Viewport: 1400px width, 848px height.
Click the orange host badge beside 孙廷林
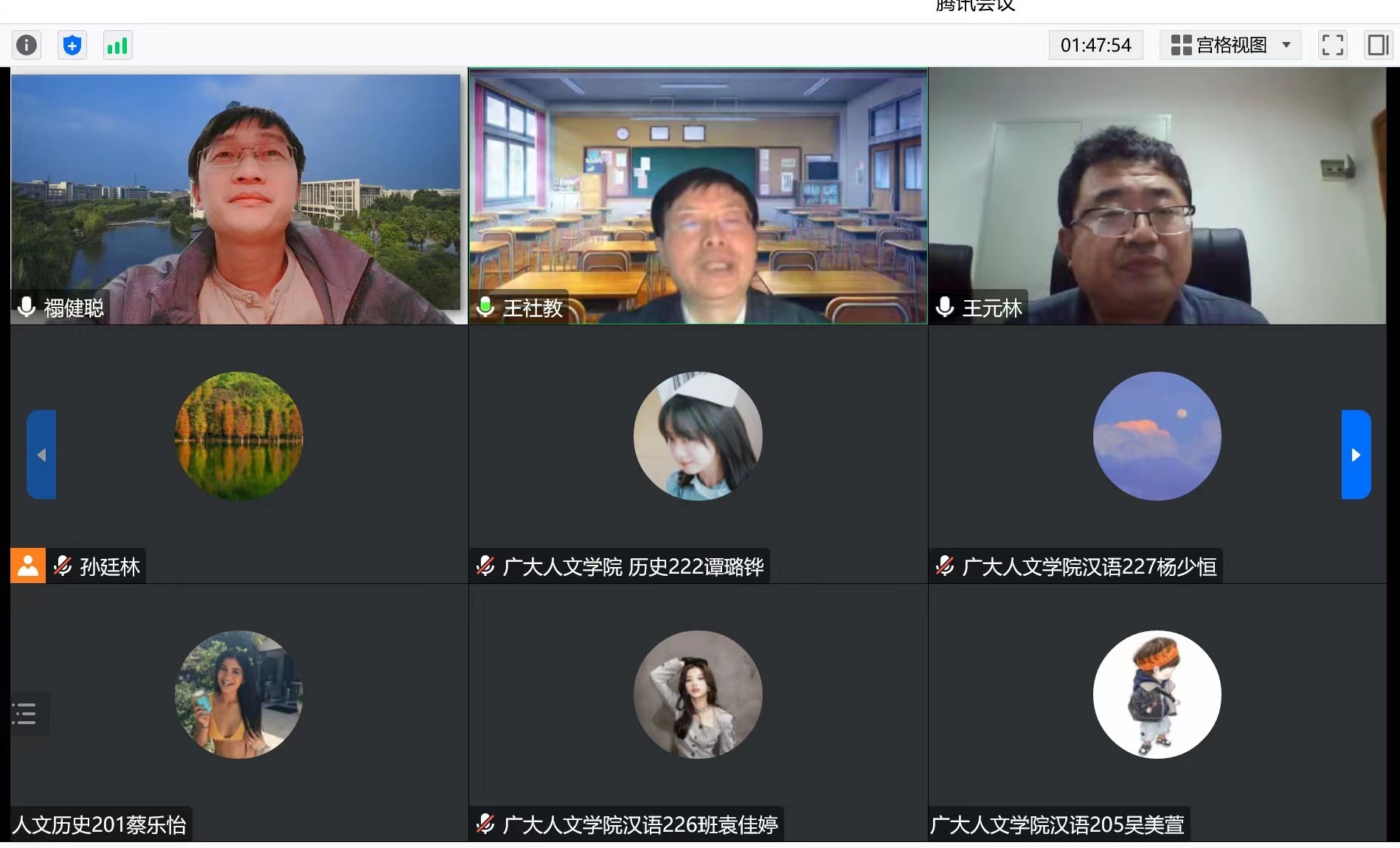point(28,566)
